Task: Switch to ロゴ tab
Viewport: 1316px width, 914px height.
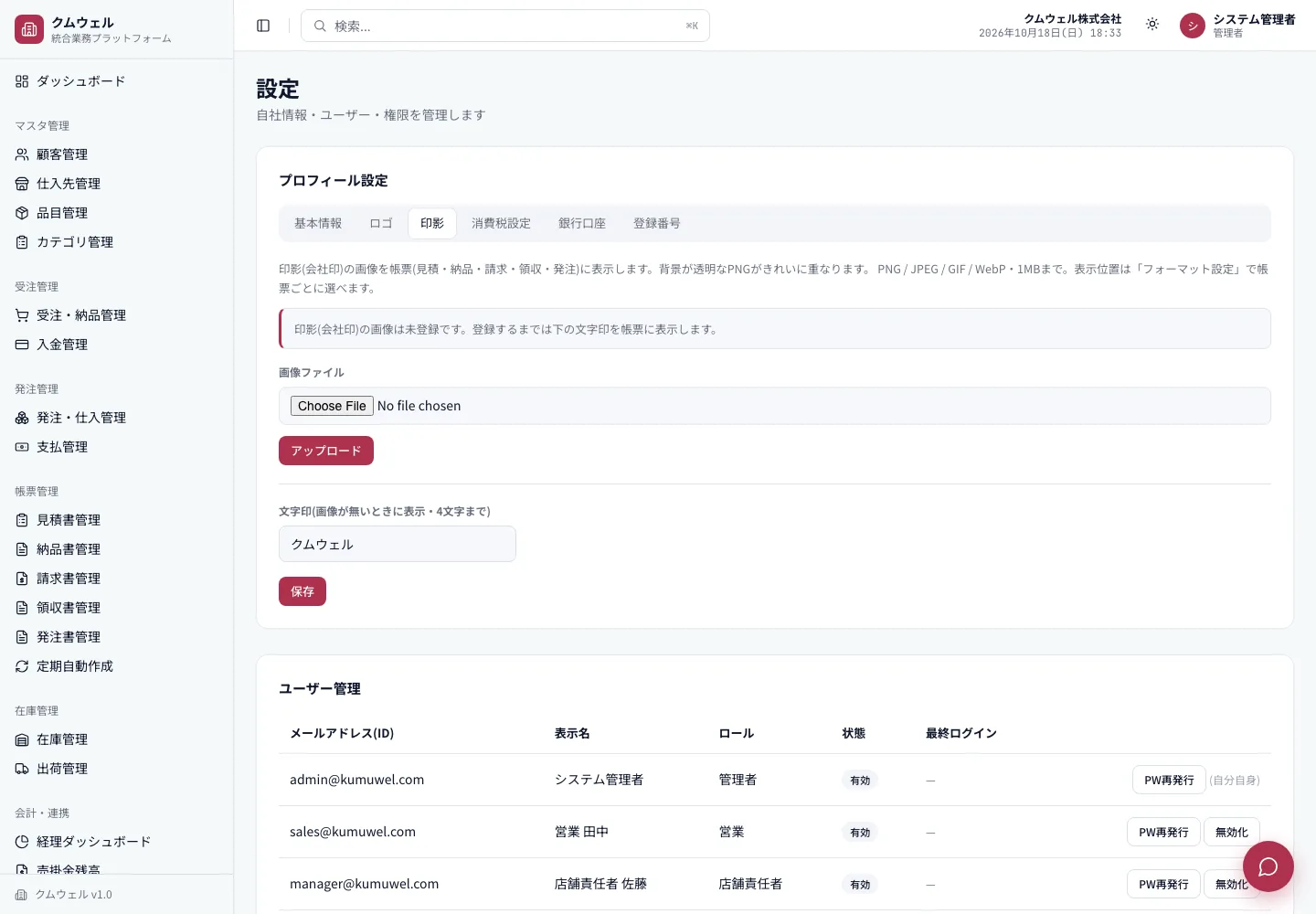Action: click(x=381, y=223)
